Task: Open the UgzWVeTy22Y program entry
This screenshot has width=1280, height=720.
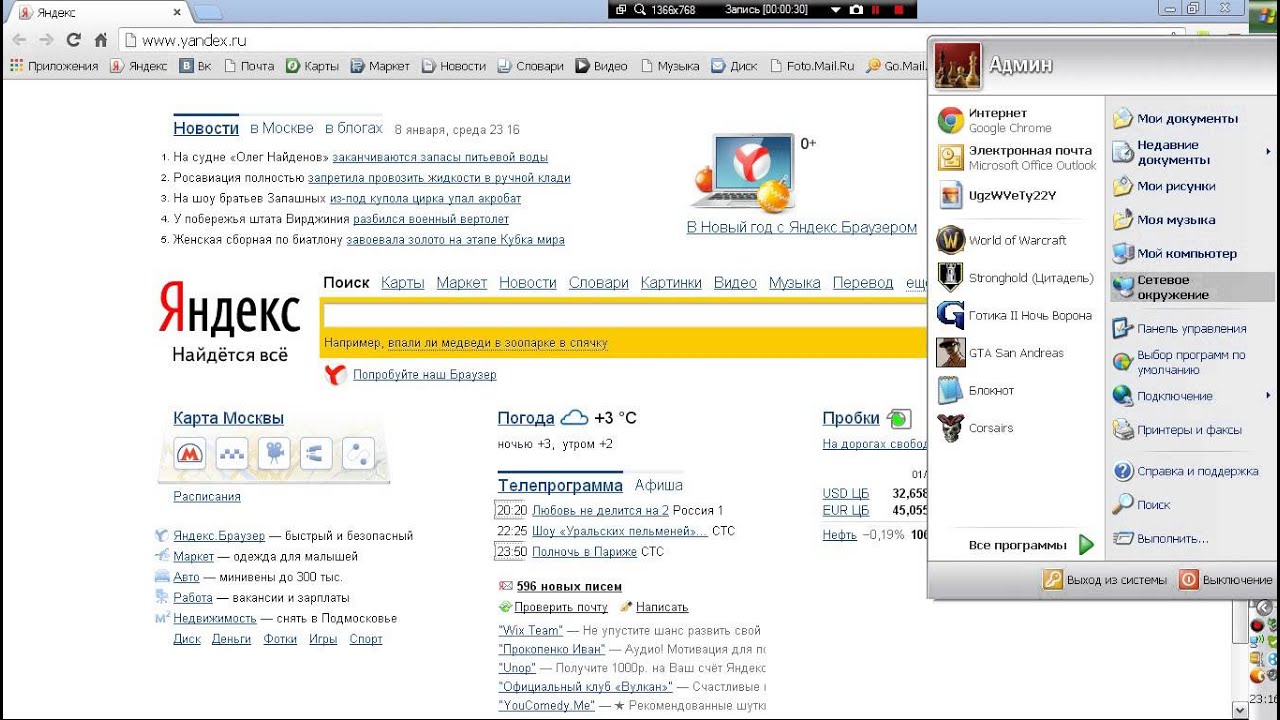Action: (x=1016, y=195)
